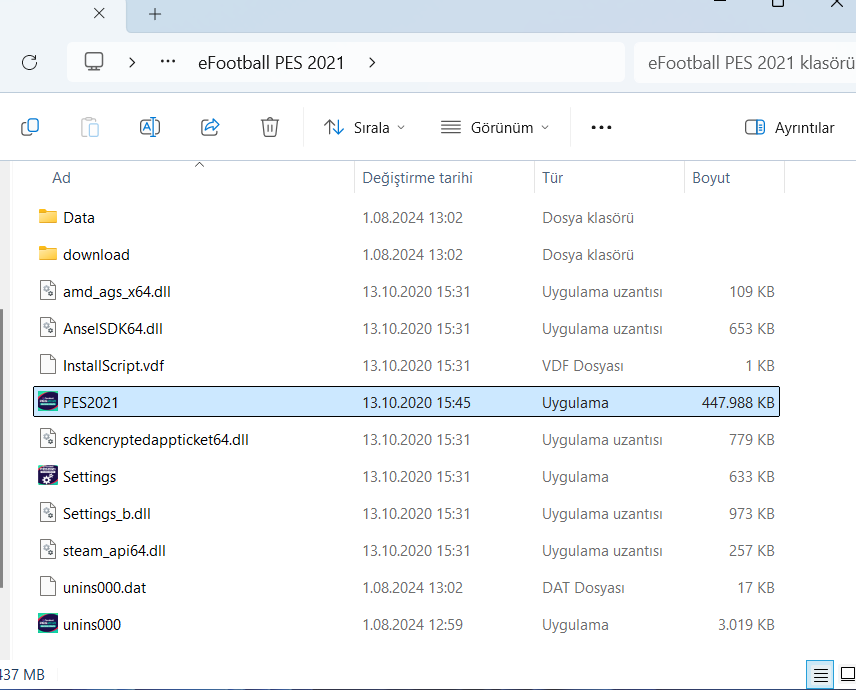Select the PES2021 application icon
Image resolution: width=856 pixels, height=690 pixels.
click(x=48, y=402)
